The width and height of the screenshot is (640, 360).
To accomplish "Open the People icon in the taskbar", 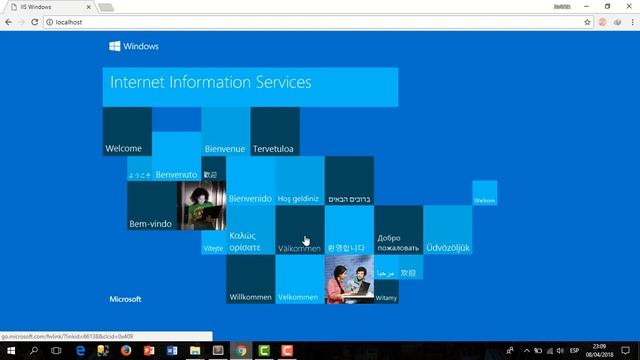I will [510, 351].
